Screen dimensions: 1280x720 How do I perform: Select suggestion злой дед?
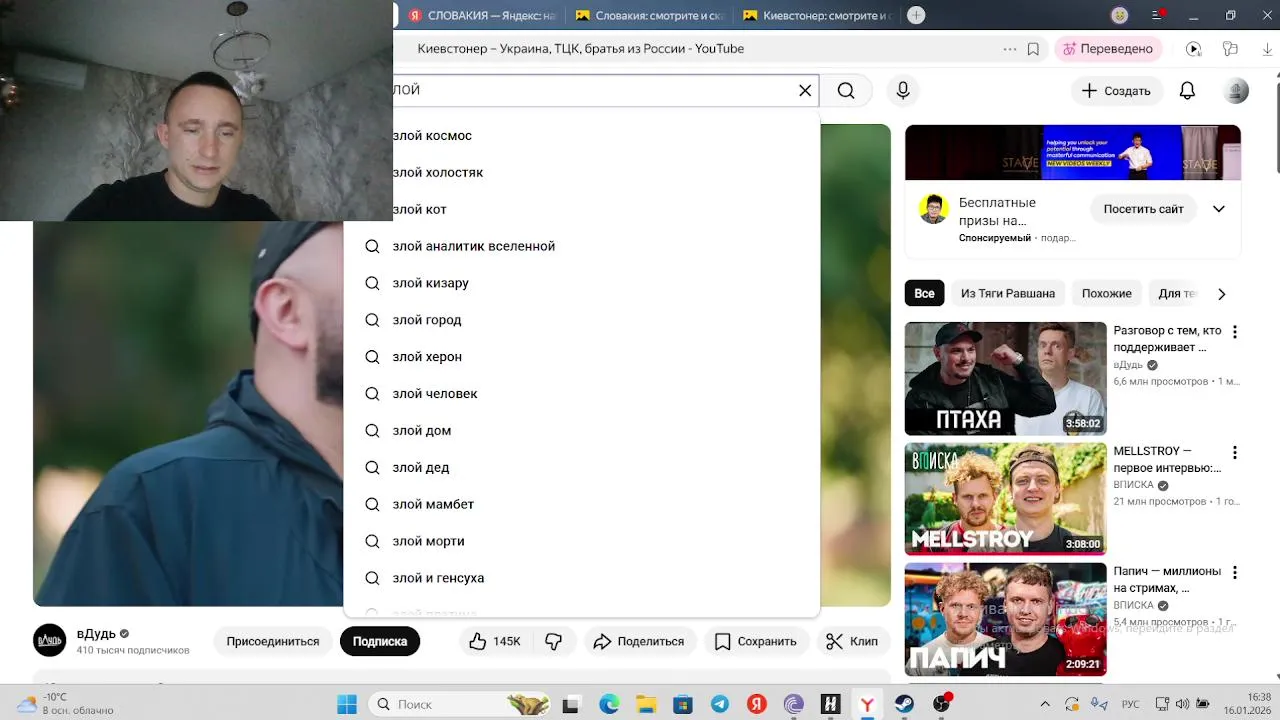point(582,468)
